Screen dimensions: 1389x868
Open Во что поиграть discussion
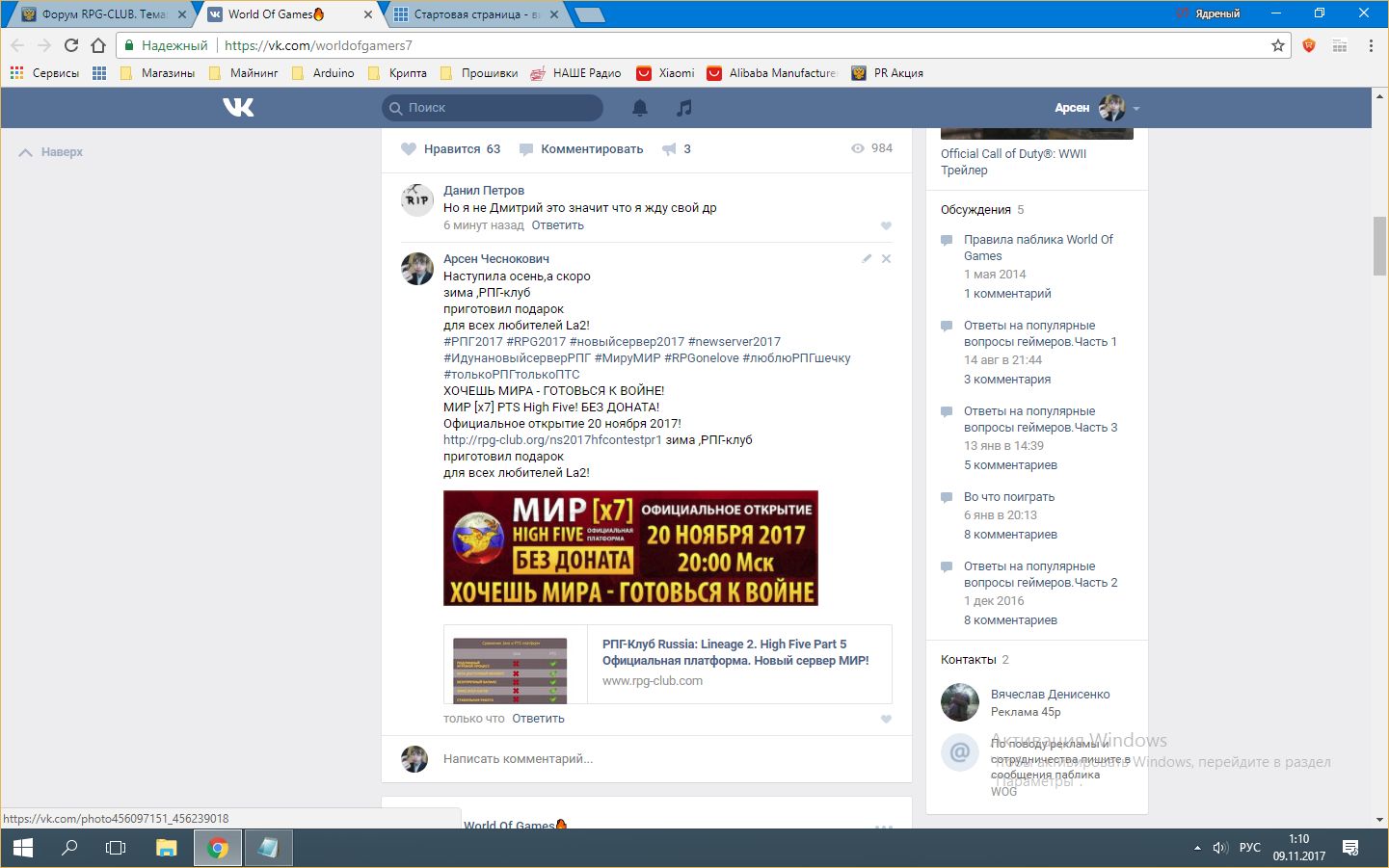point(1009,497)
